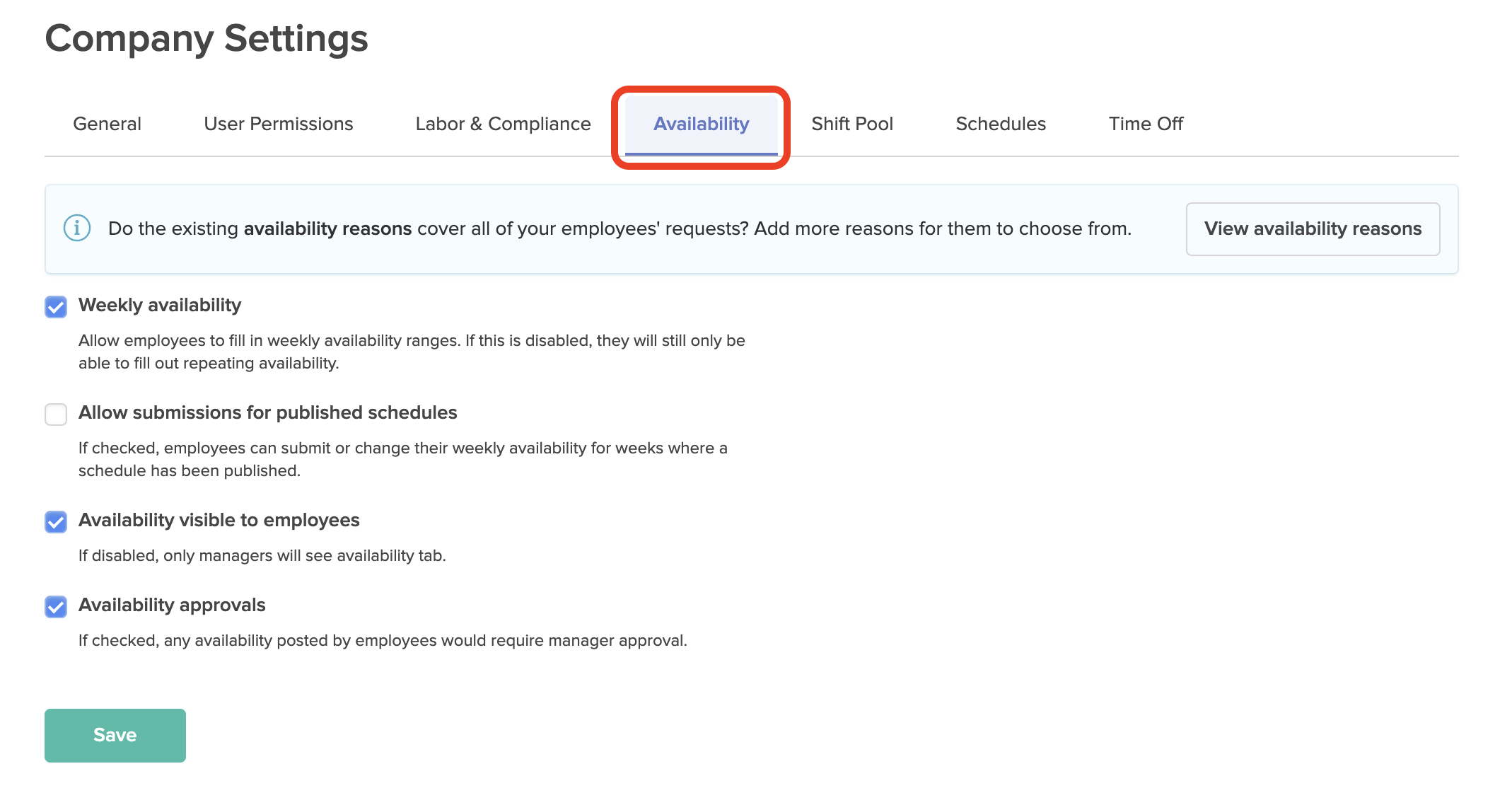1512x788 pixels.
Task: Save the company settings
Action: (x=115, y=735)
